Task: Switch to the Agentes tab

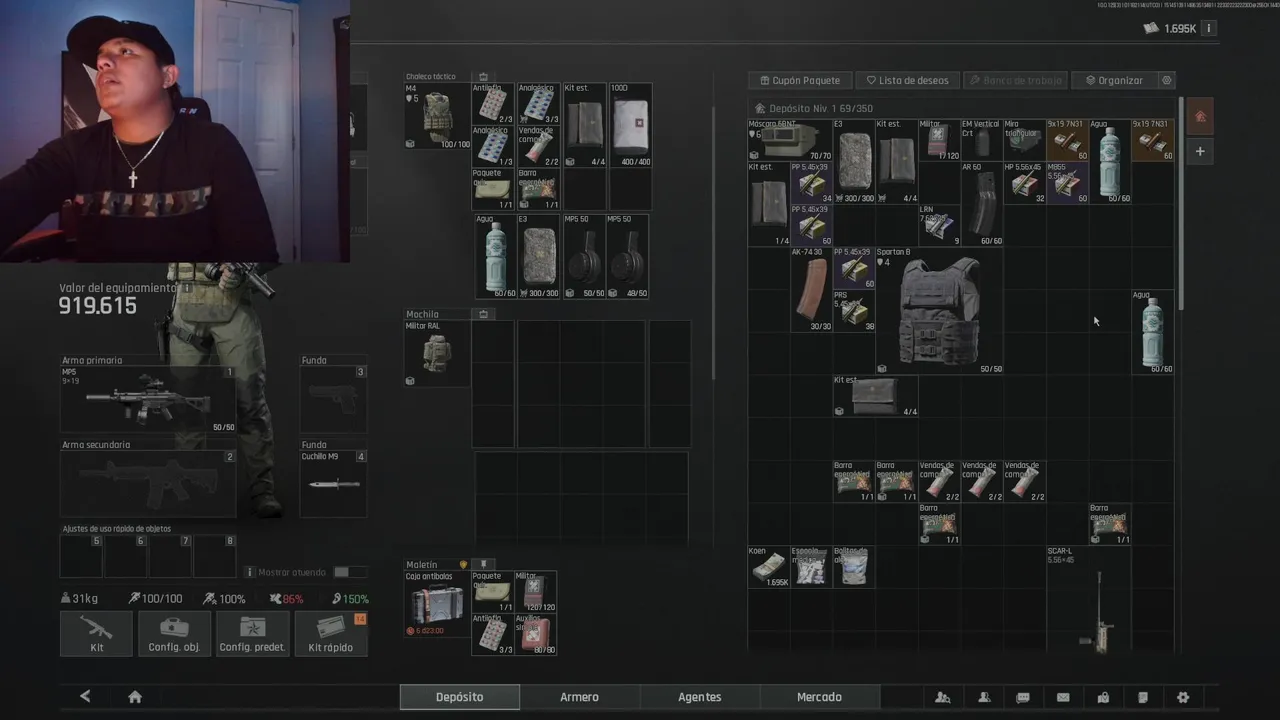Action: pyautogui.click(x=700, y=697)
